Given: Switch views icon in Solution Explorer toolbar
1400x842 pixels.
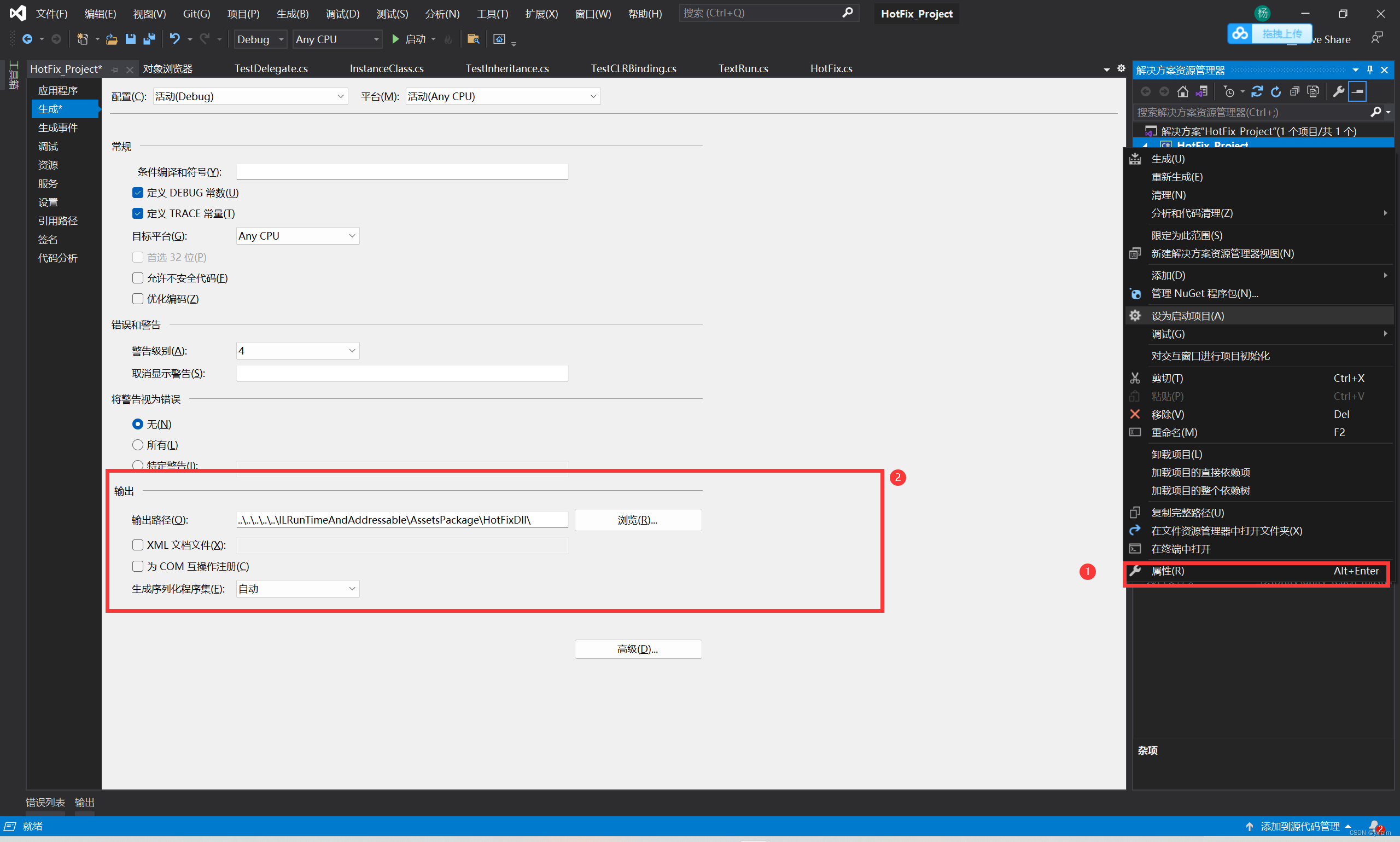Looking at the screenshot, I should click(x=1201, y=91).
